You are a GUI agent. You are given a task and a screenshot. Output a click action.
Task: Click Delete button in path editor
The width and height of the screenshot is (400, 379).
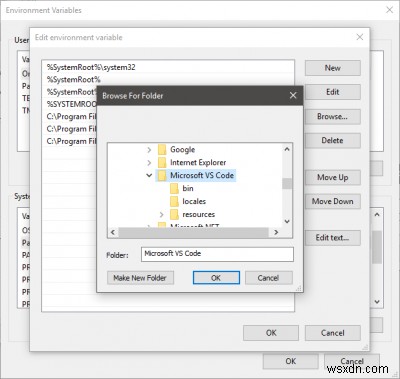pos(333,141)
